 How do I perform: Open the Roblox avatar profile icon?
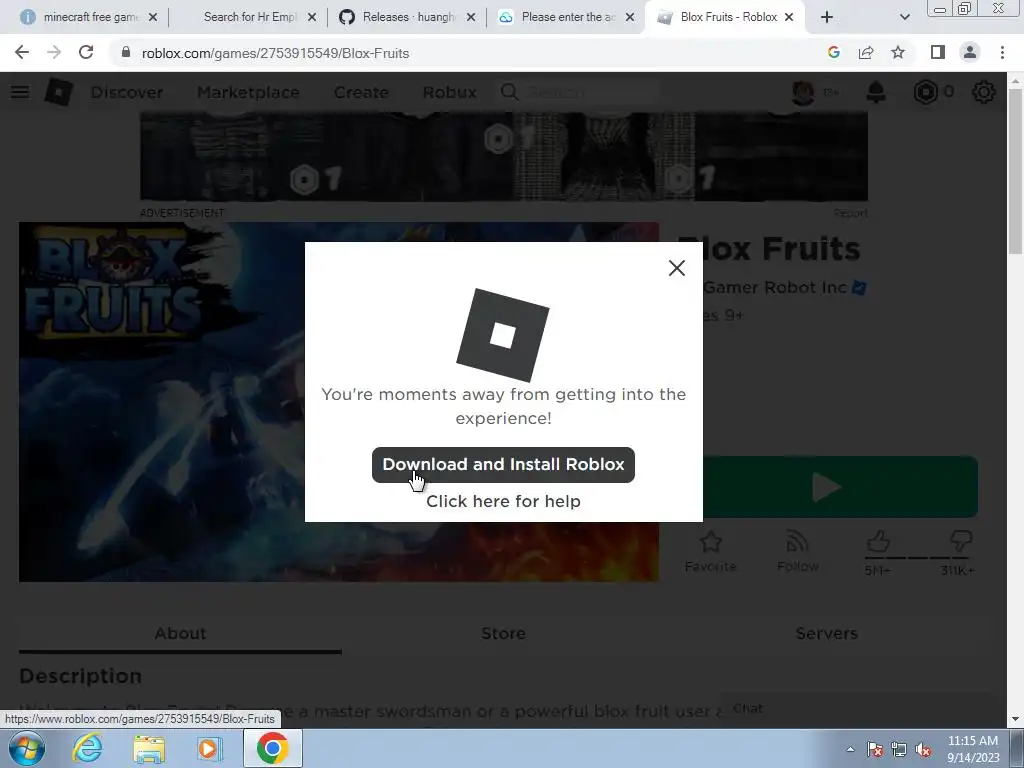click(803, 92)
